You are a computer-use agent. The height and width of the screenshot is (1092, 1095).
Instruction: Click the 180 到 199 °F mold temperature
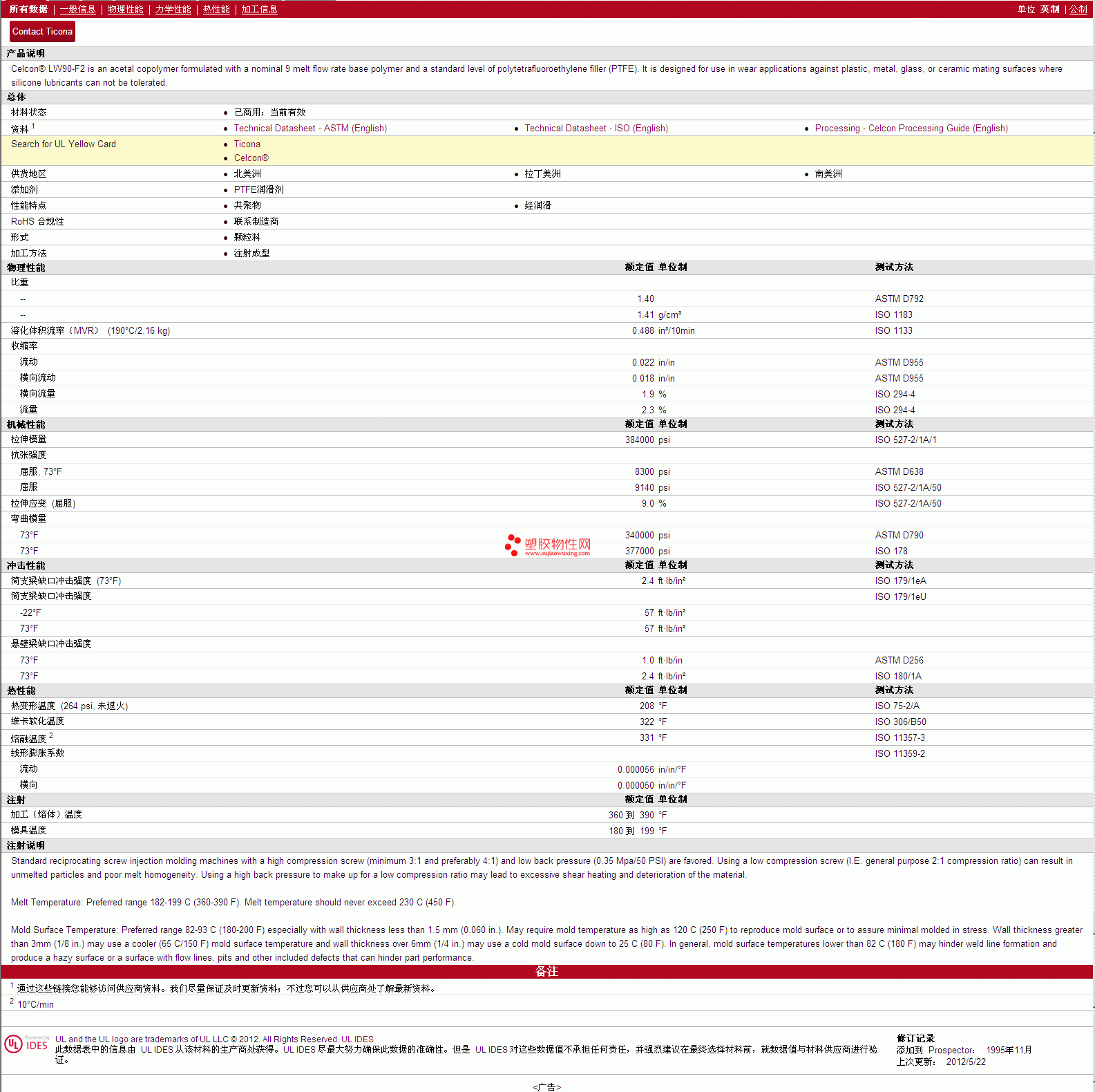point(638,831)
